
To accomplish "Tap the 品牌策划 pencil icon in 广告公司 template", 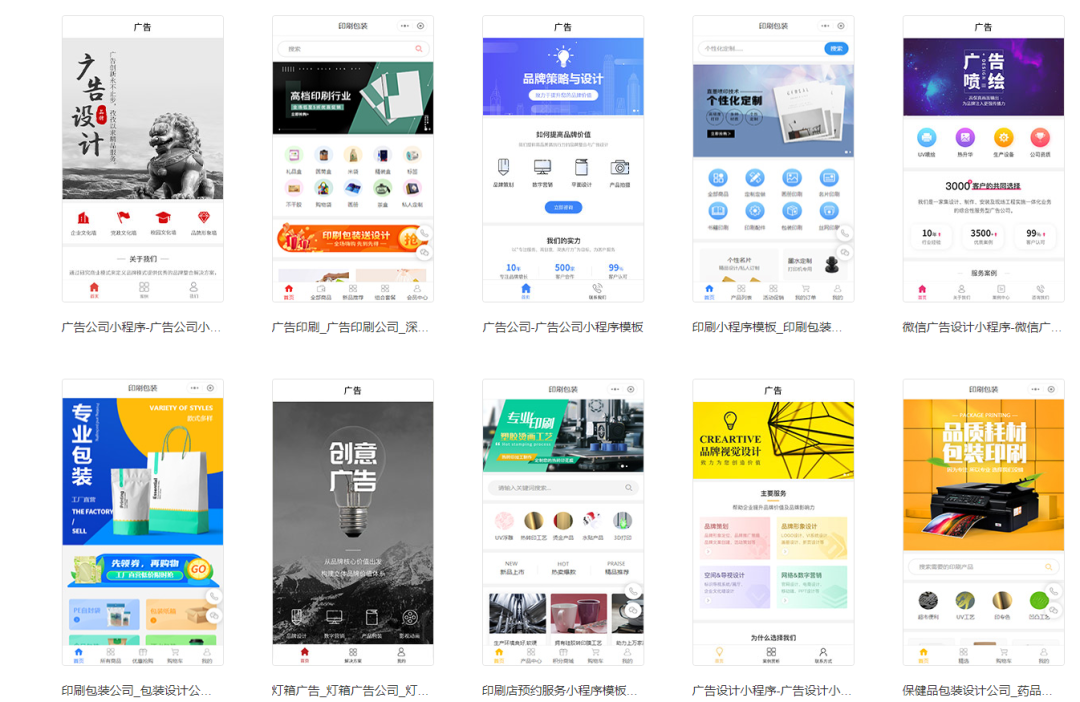I will point(504,168).
